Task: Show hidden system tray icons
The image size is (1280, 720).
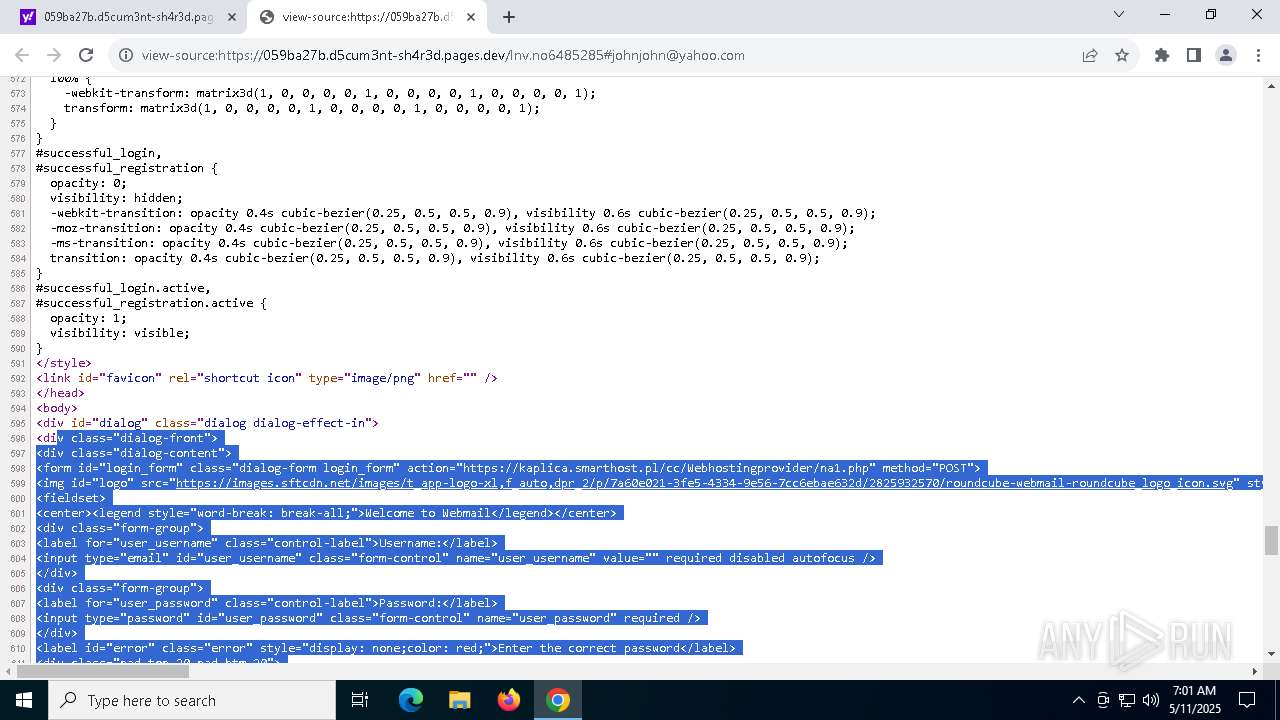Action: 1078,700
